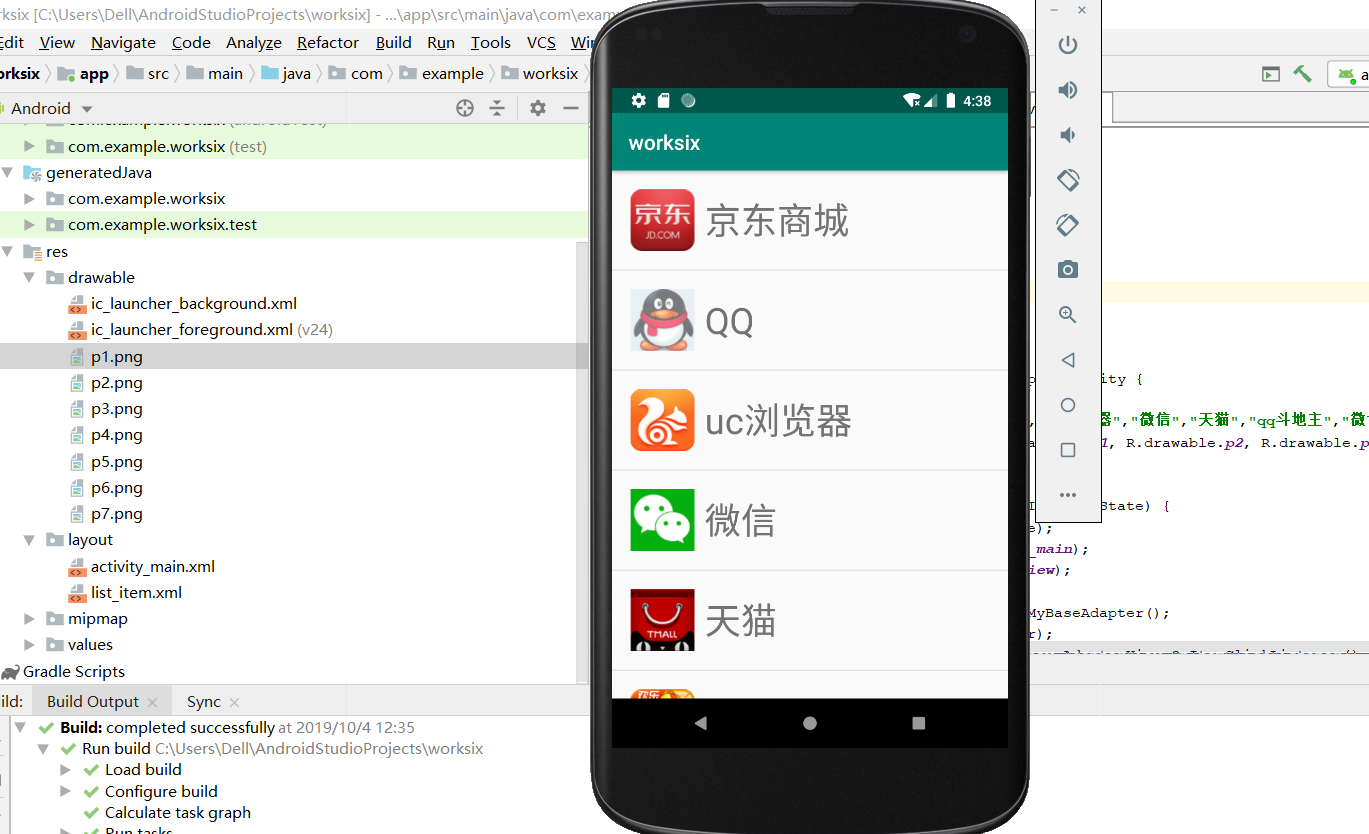Select activity_main.xml layout file

click(x=153, y=566)
